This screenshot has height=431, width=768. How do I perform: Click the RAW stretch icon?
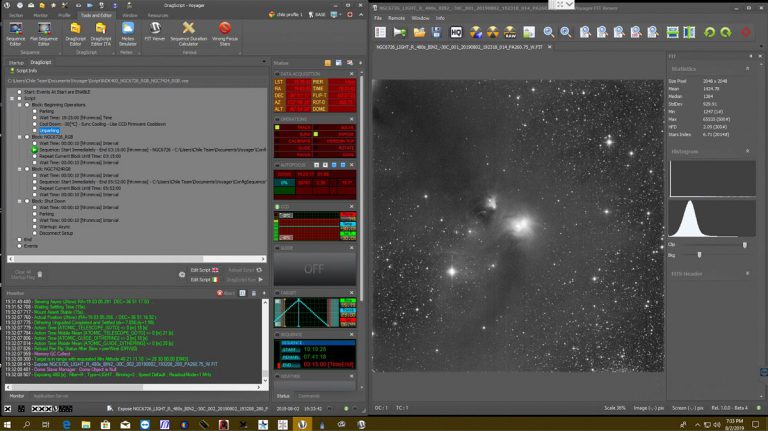pos(510,32)
